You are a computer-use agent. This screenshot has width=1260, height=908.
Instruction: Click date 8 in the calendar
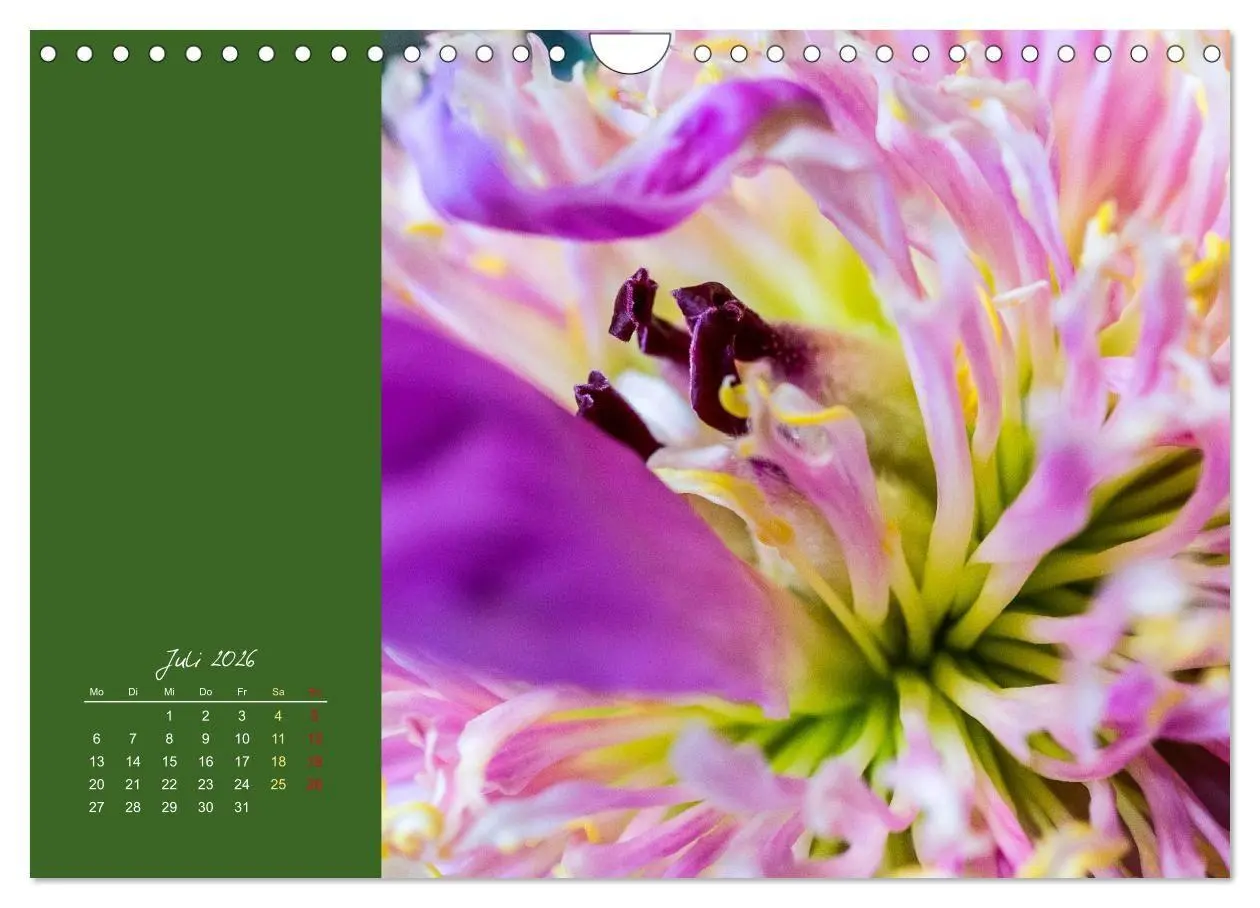point(169,739)
